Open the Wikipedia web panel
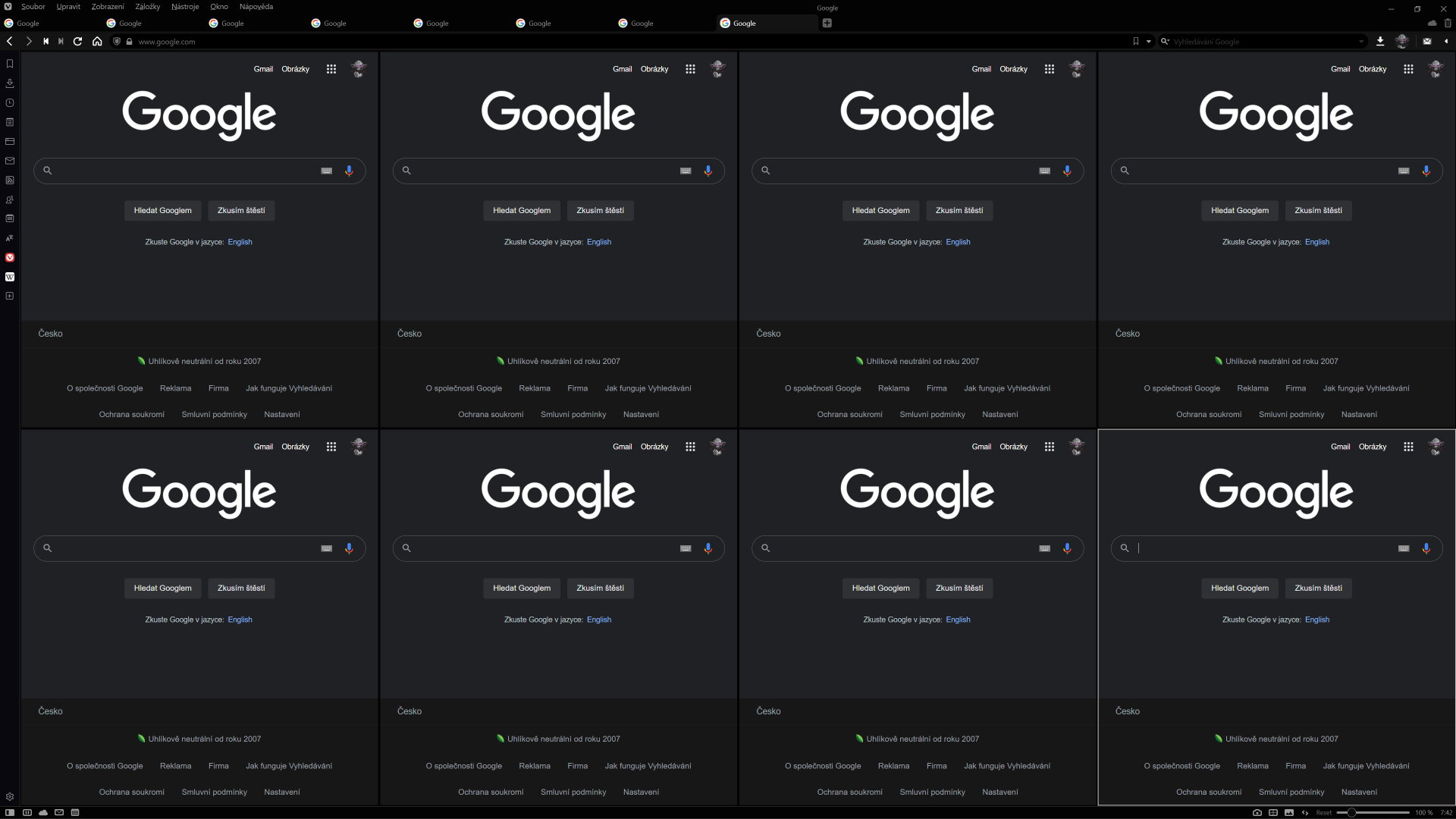 pyautogui.click(x=10, y=277)
